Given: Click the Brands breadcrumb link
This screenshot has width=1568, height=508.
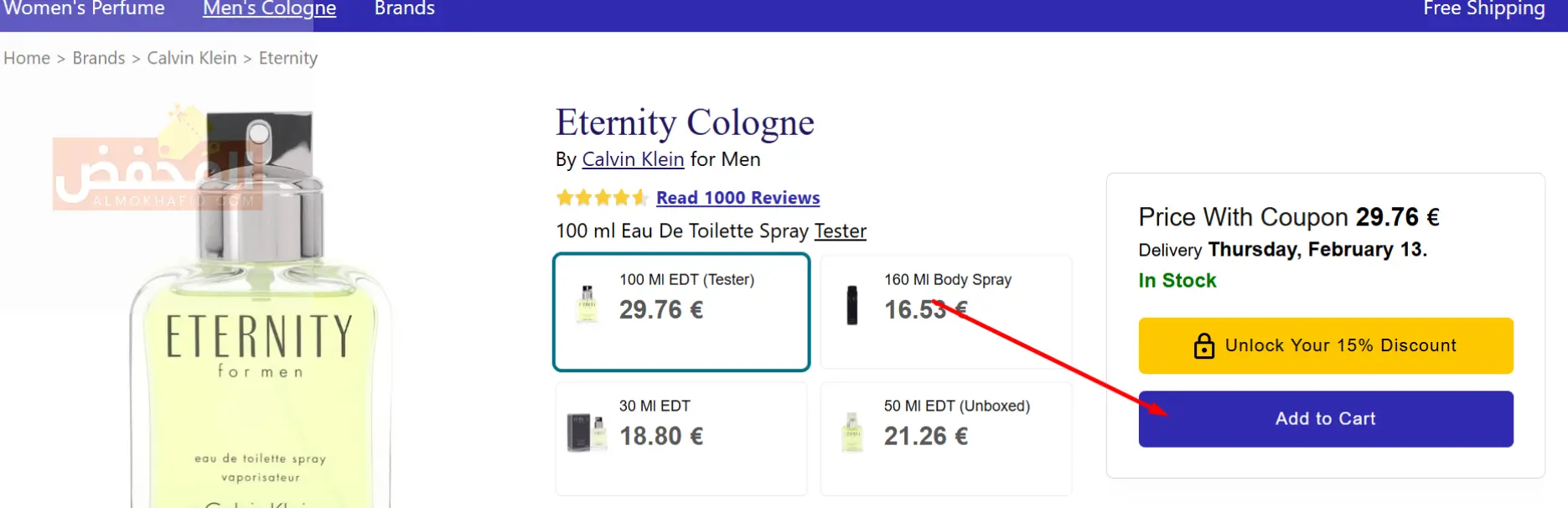Looking at the screenshot, I should 99,58.
